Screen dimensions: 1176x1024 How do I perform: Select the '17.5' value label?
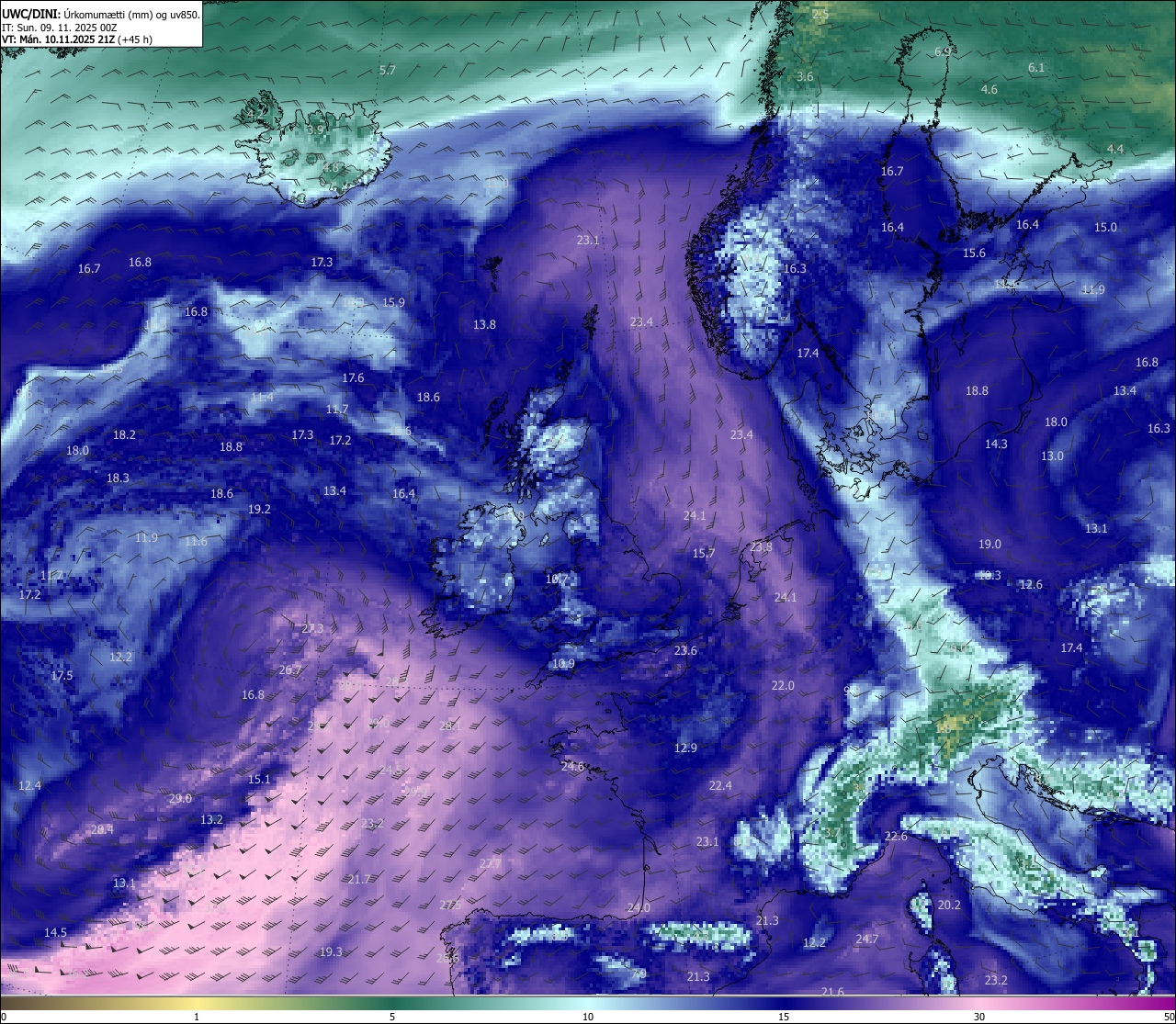(x=62, y=675)
